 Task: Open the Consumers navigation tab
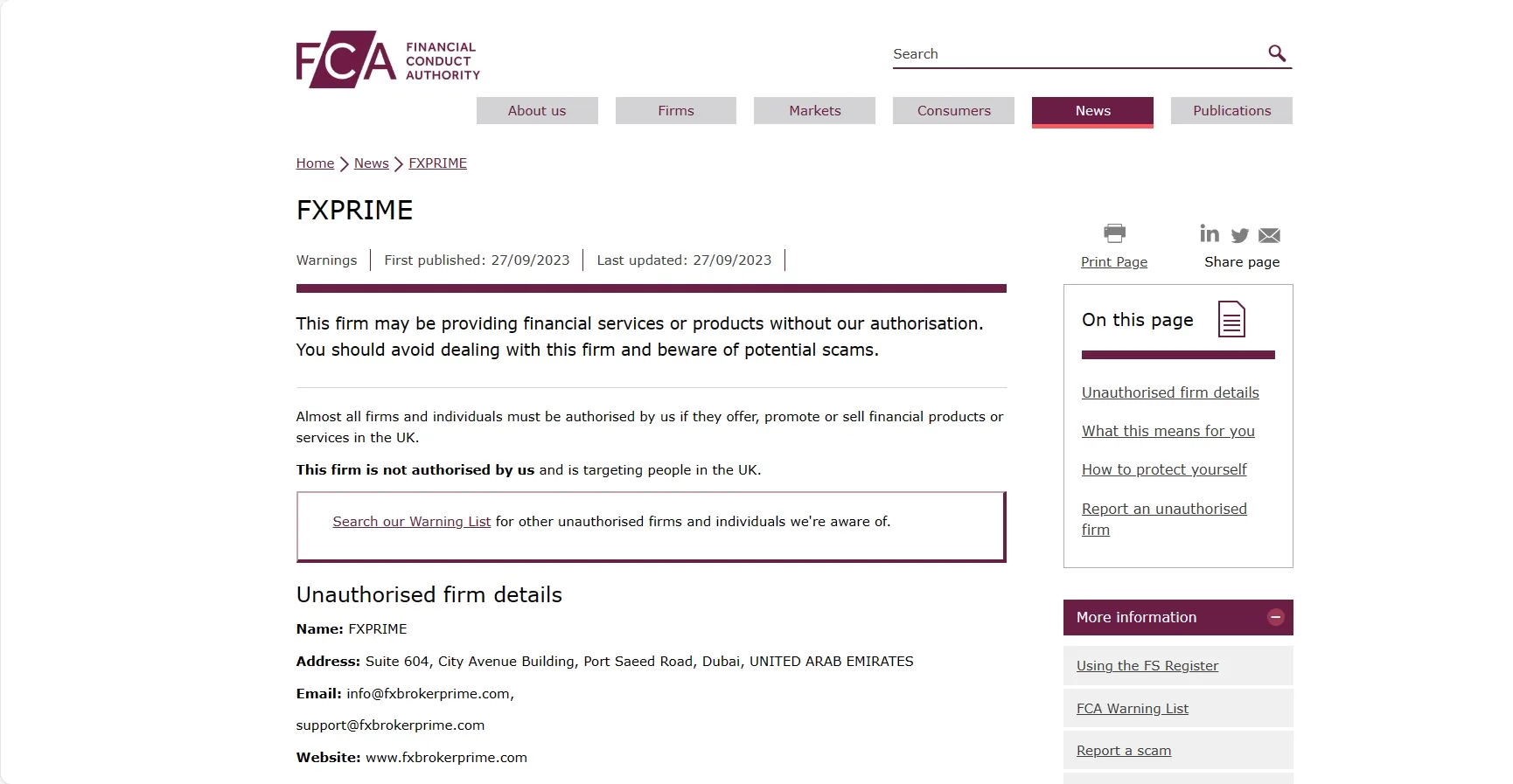pos(953,111)
